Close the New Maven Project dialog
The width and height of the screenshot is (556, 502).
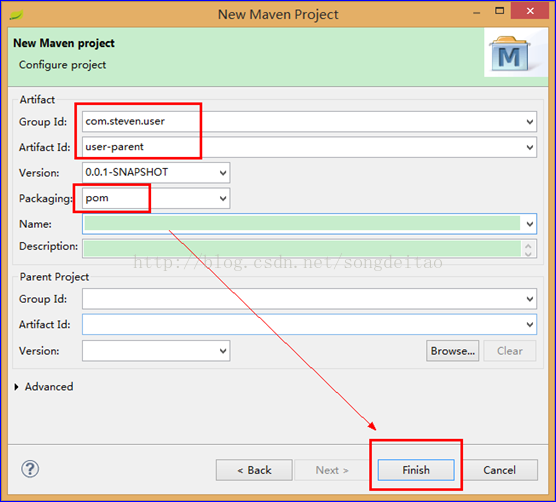530,11
